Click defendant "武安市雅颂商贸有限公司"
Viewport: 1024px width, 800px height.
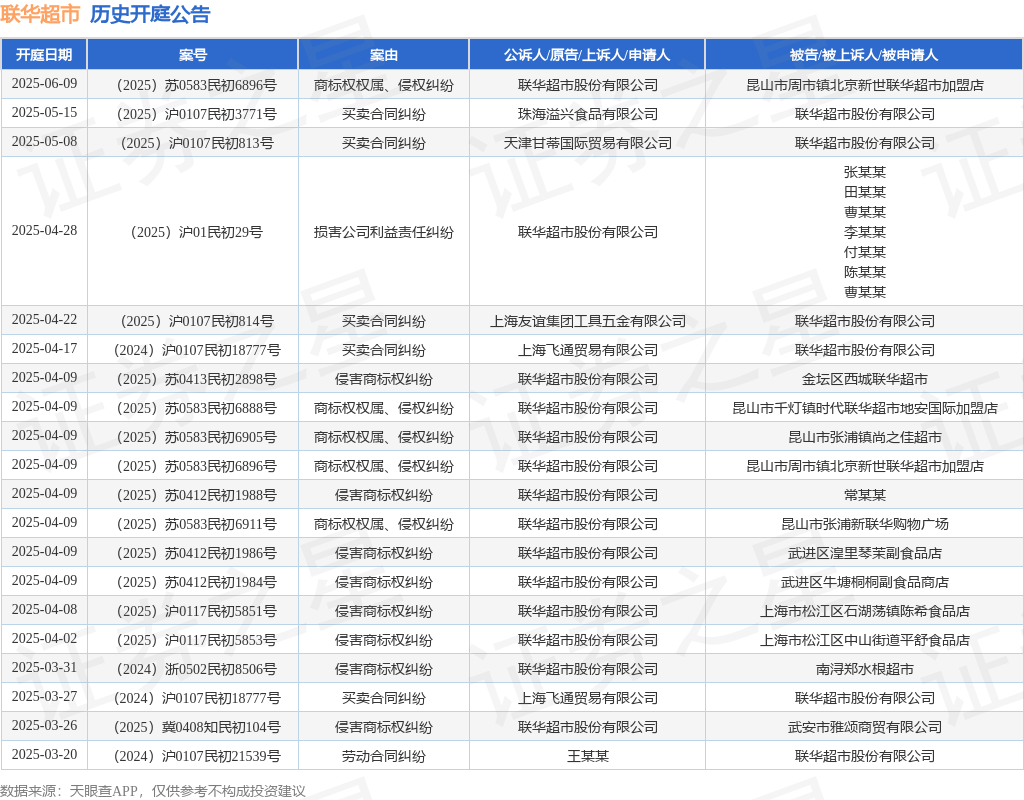click(x=865, y=728)
